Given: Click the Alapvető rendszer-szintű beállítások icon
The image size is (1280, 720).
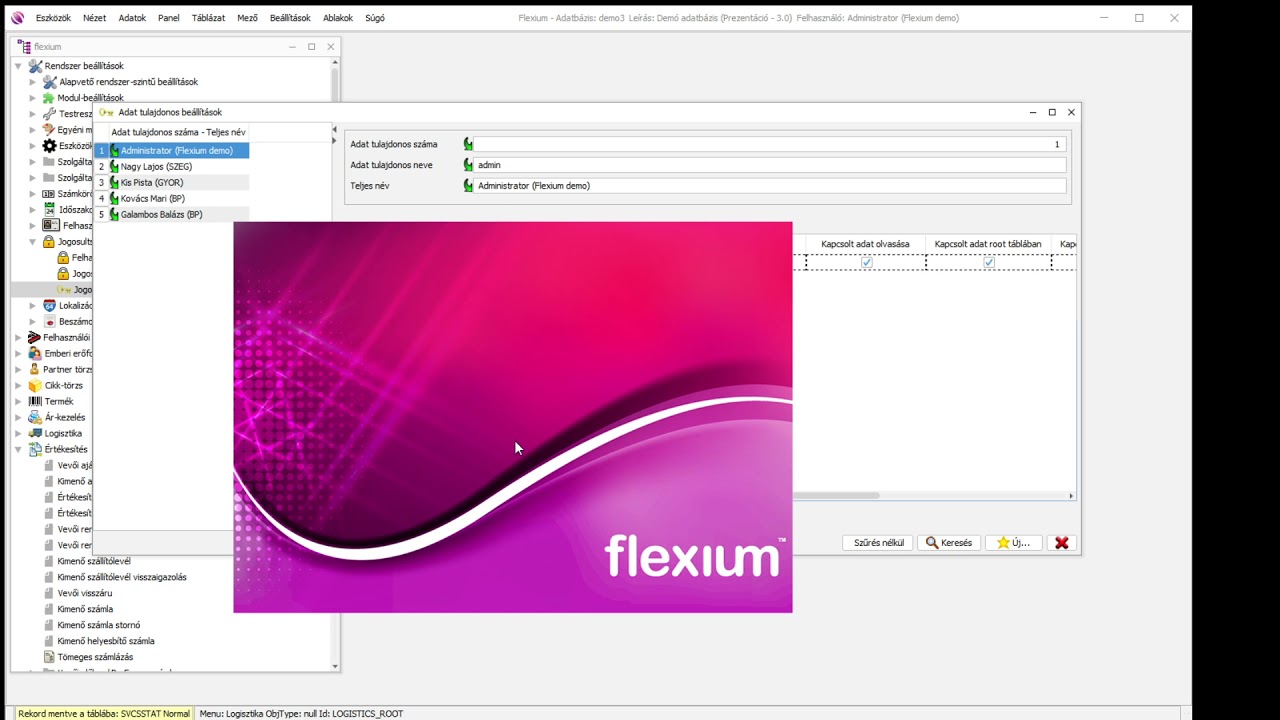Looking at the screenshot, I should pyautogui.click(x=49, y=82).
